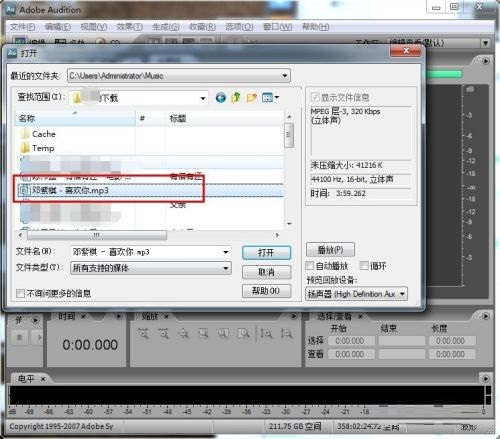500x439 pixels.
Task: Open the 缩放 panel options menu arrow
Action: coord(294,316)
